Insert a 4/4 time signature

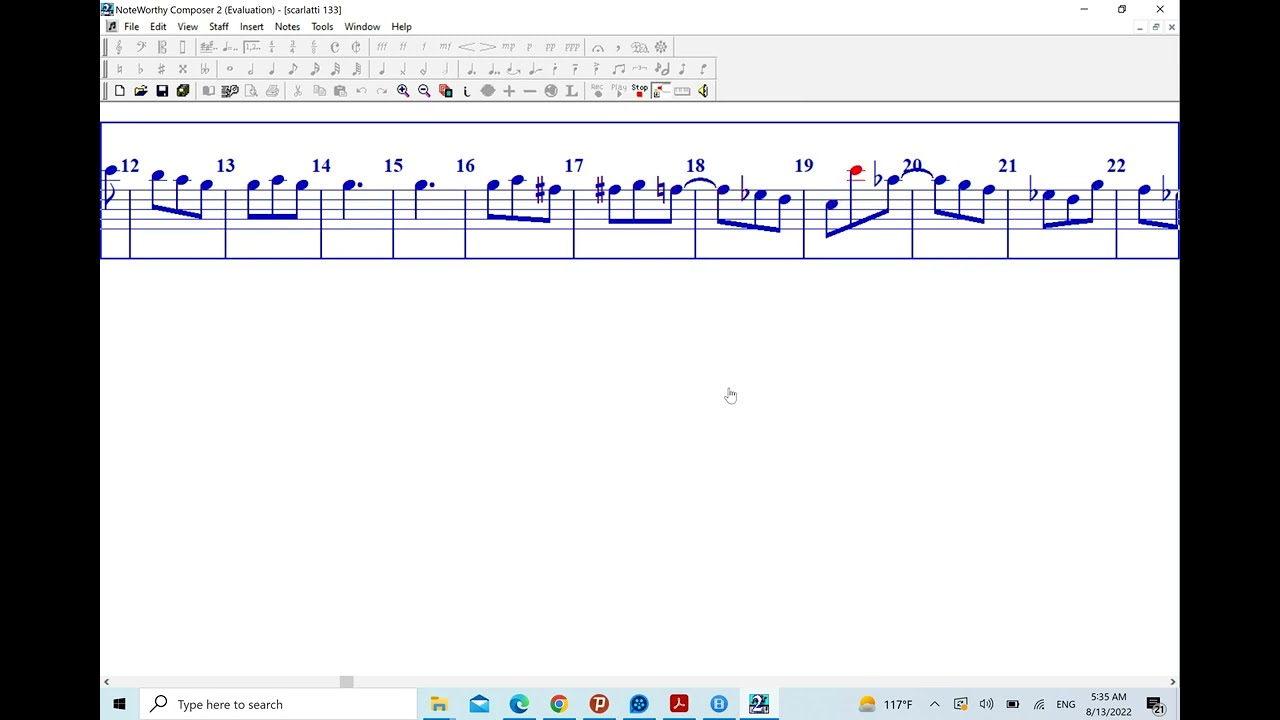(271, 47)
